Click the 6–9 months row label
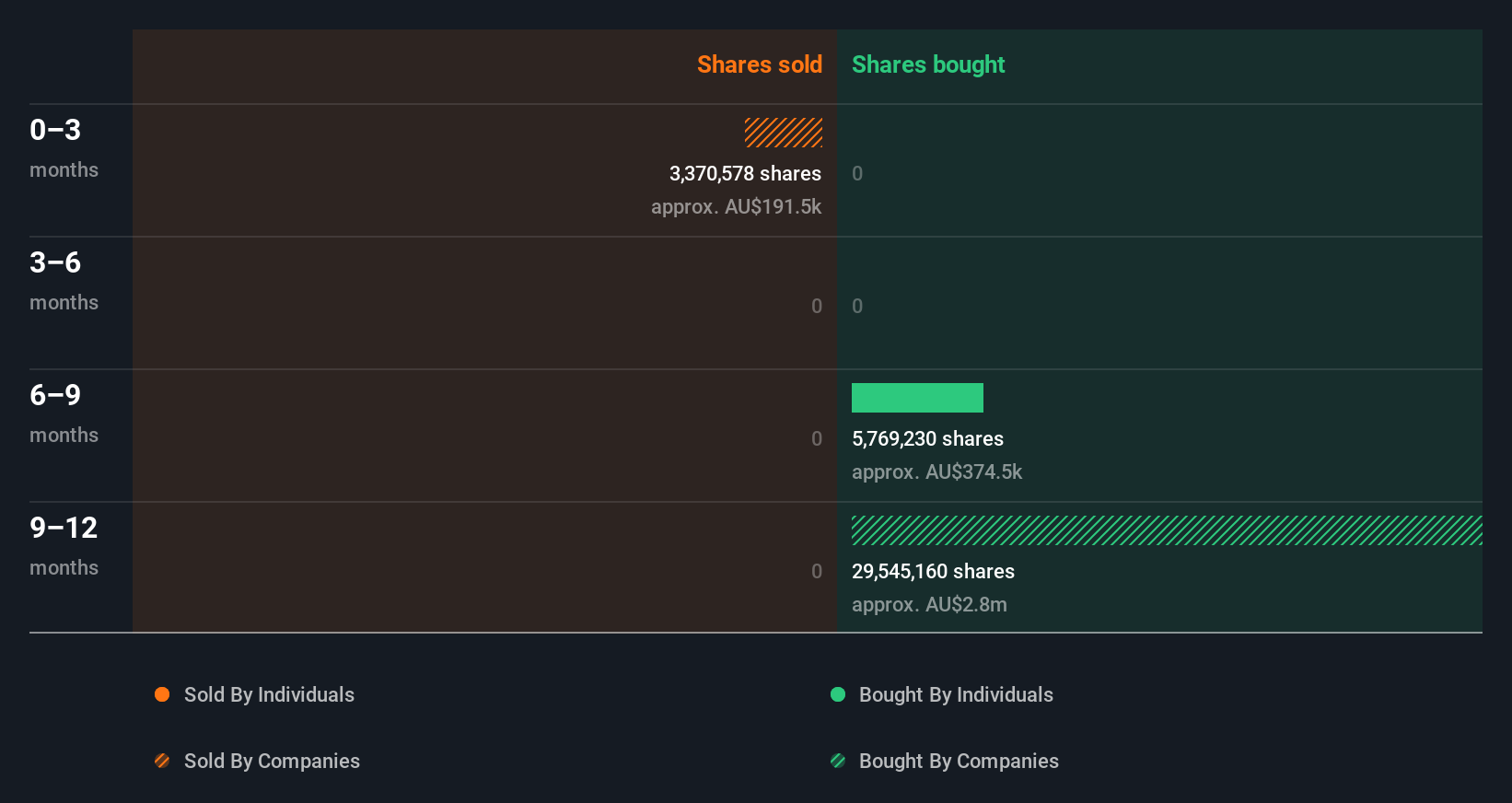The width and height of the screenshot is (1512, 803). click(64, 413)
